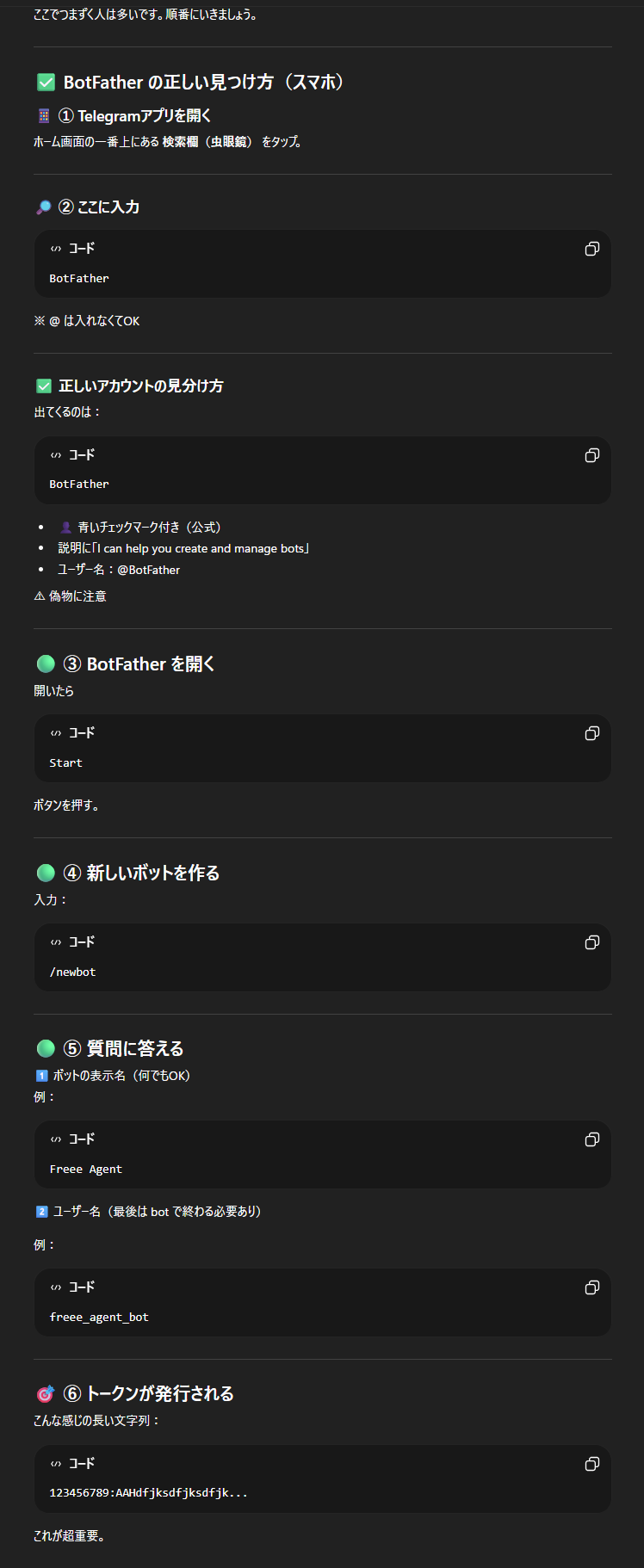Click the code icon in the /newbot block
The width and height of the screenshot is (644, 1568).
click(56, 942)
